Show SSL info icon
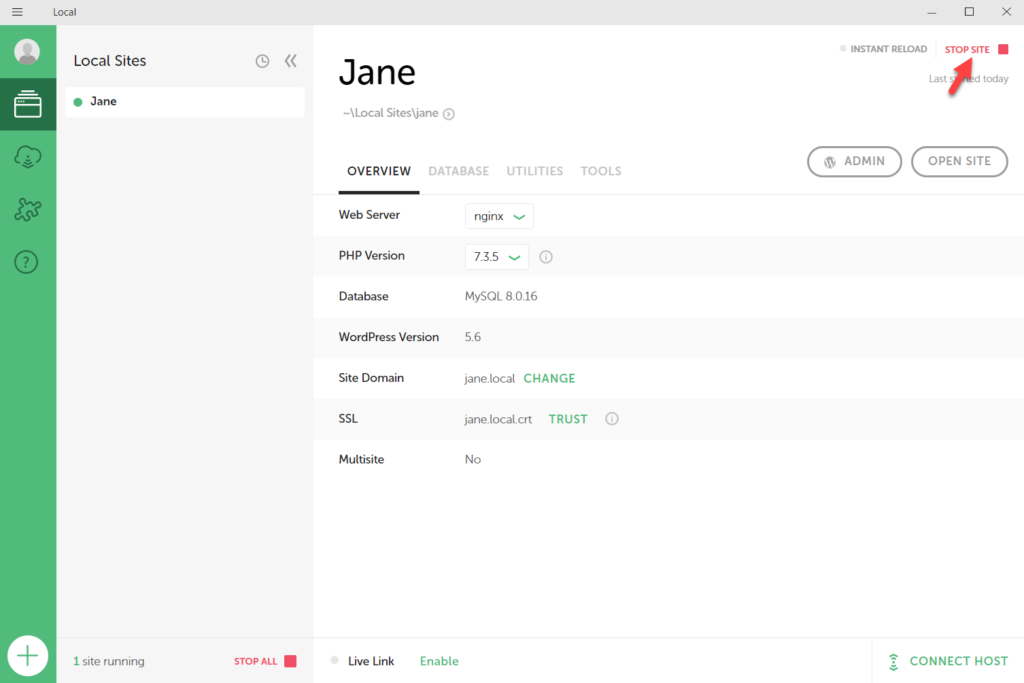 click(x=611, y=419)
